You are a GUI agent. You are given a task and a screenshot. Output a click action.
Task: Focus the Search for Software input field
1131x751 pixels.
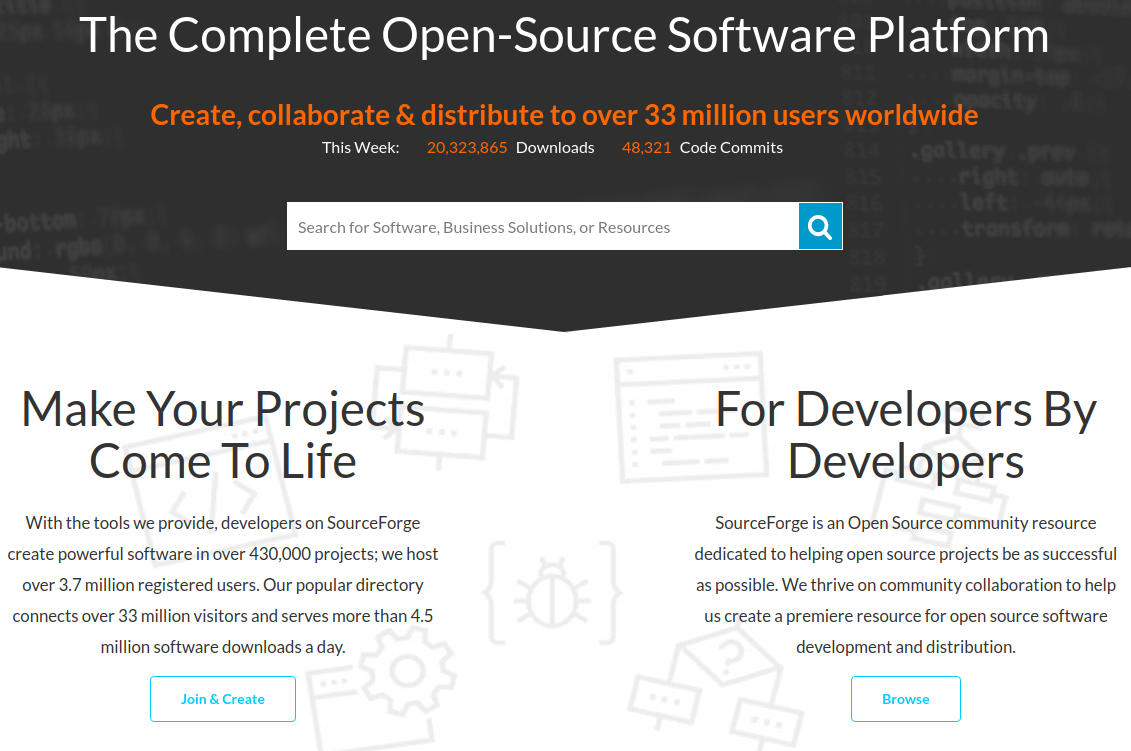(x=542, y=227)
